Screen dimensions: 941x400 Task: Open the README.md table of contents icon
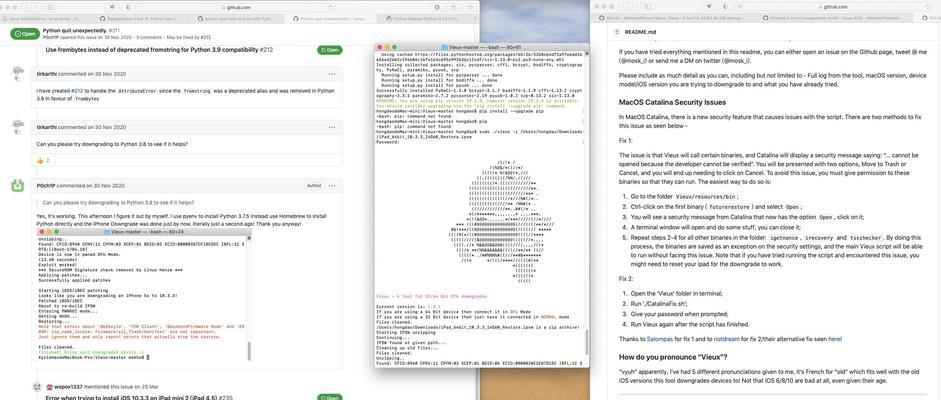click(x=615, y=32)
